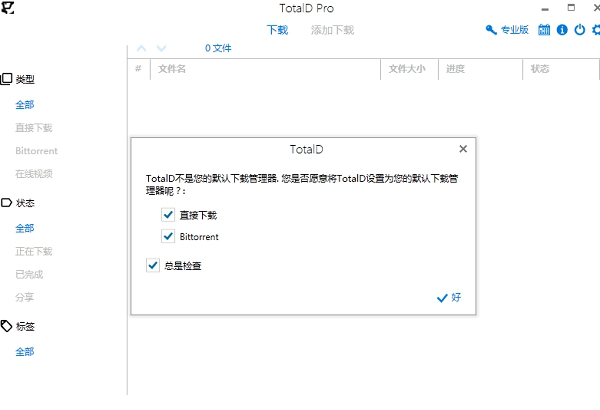This screenshot has height=410, width=600.
Task: Confirm dialog with the 好 button
Action: coord(449,297)
